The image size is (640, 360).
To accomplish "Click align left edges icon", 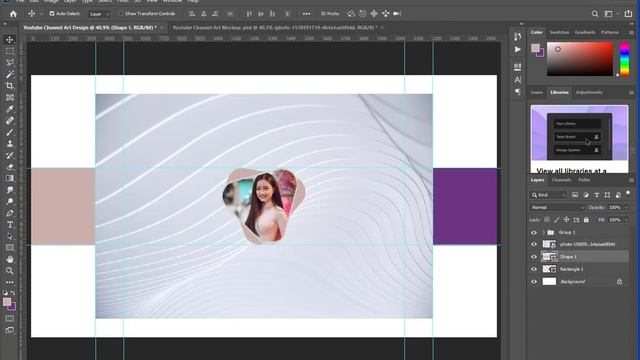I will (x=192, y=14).
